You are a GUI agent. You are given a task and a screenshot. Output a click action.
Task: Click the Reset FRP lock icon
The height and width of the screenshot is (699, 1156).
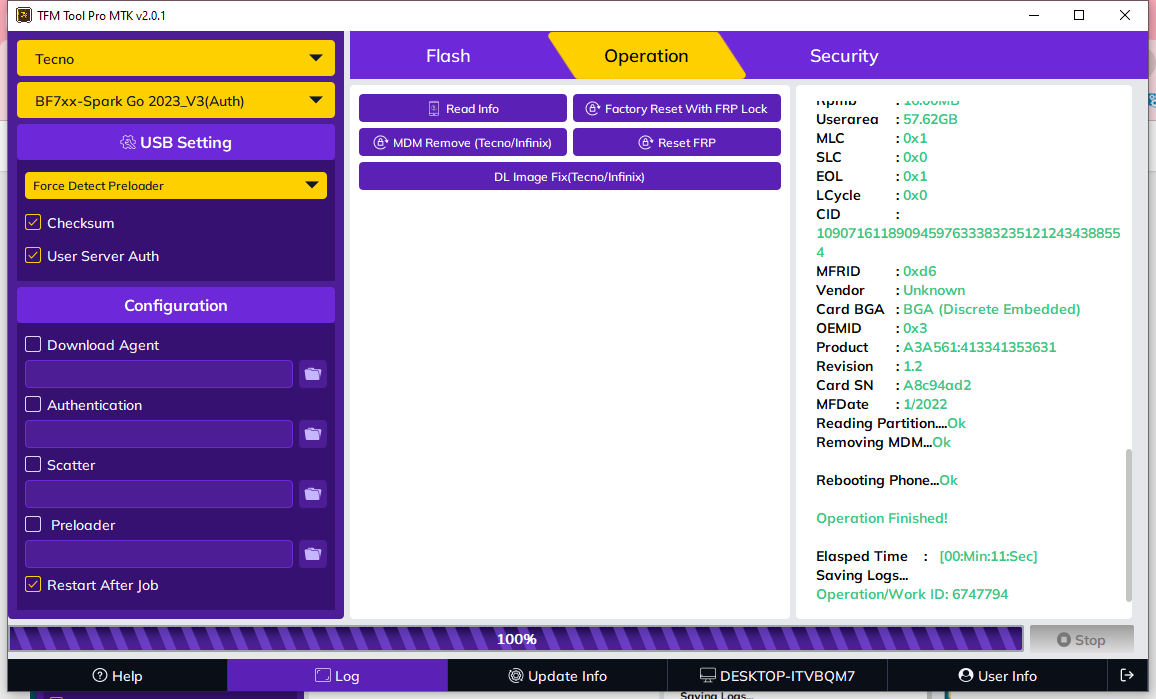pyautogui.click(x=645, y=142)
